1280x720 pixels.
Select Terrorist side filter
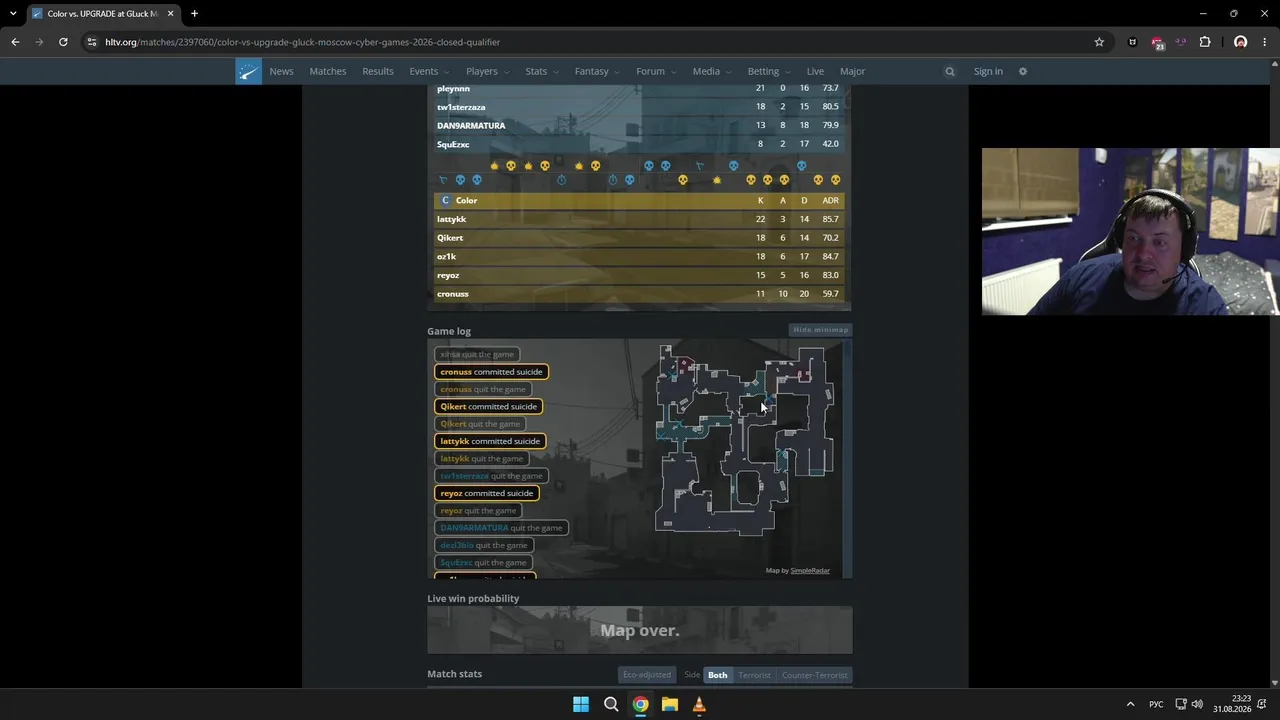click(x=754, y=675)
